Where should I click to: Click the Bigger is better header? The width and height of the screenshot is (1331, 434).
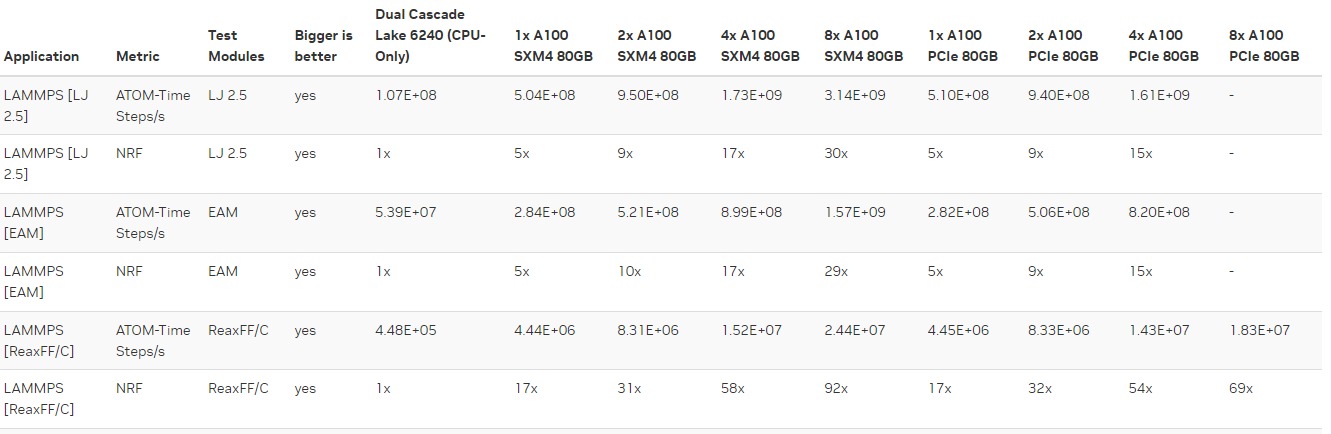point(323,46)
